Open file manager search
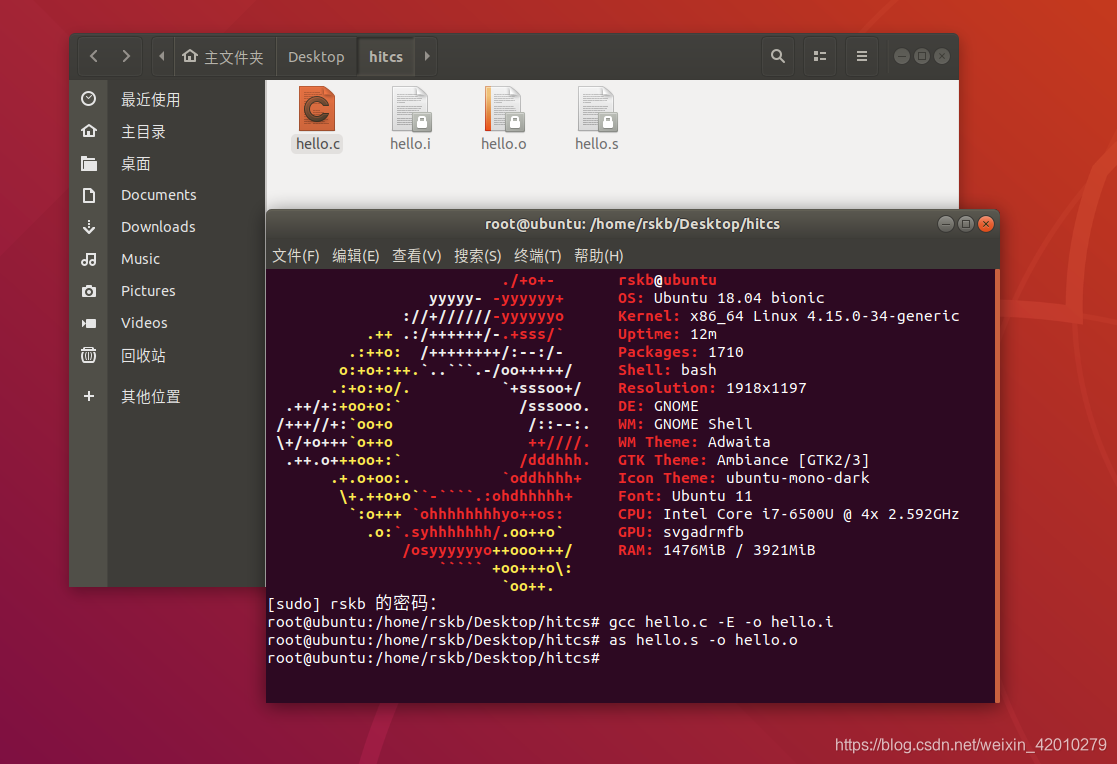The width and height of the screenshot is (1117, 764). coord(778,56)
